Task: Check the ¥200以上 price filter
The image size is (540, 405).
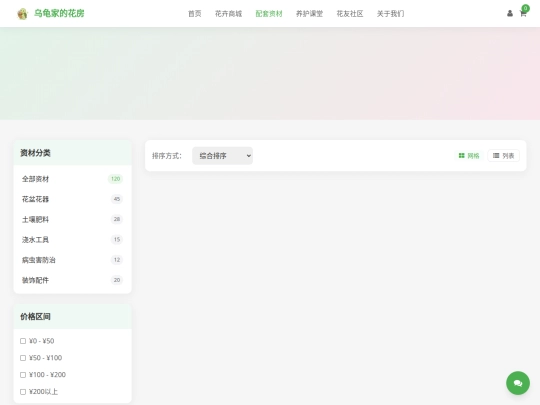Action: pyautogui.click(x=23, y=392)
